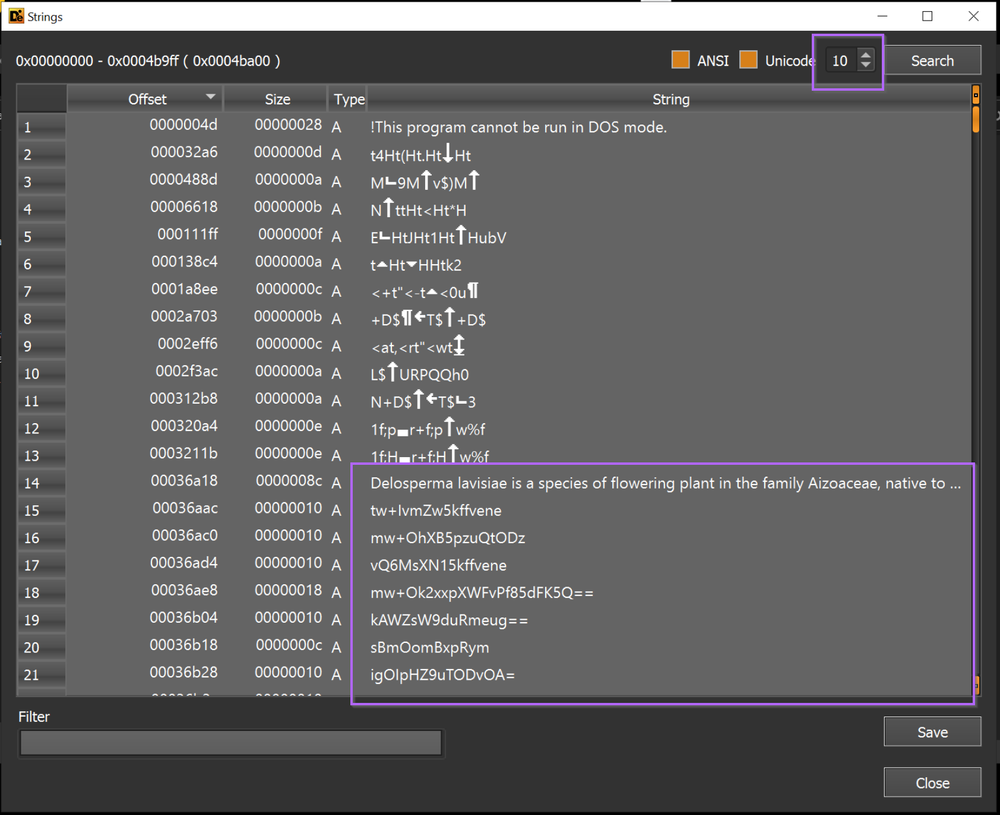Open the Offset column sort dropdown
The width and height of the screenshot is (1000, 815).
(210, 98)
